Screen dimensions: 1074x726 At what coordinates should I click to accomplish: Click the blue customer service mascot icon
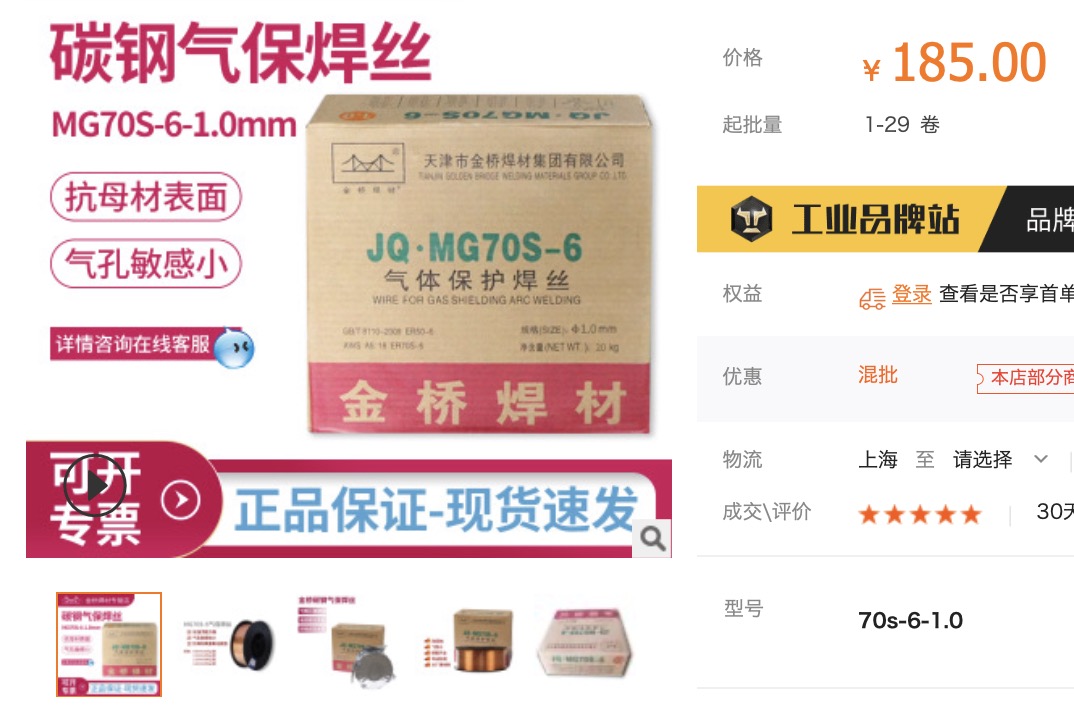pyautogui.click(x=234, y=348)
